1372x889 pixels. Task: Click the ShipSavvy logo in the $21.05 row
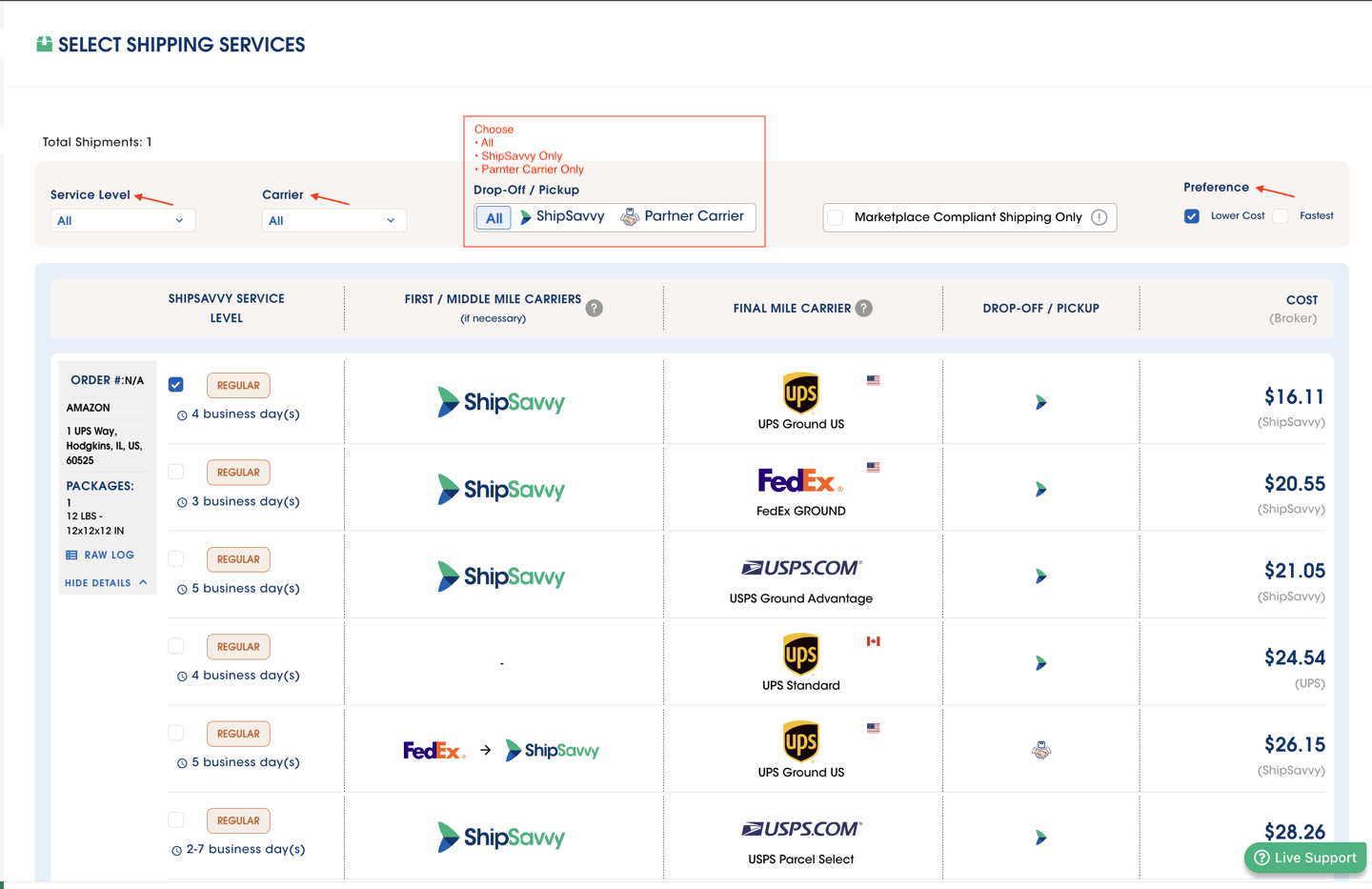[x=501, y=576]
